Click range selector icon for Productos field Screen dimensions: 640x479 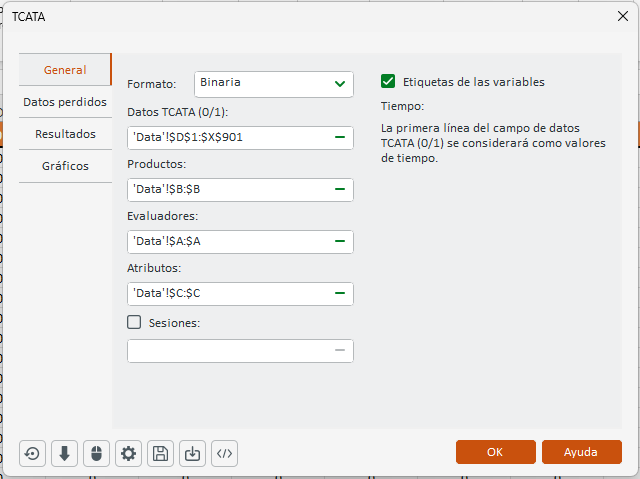point(340,189)
